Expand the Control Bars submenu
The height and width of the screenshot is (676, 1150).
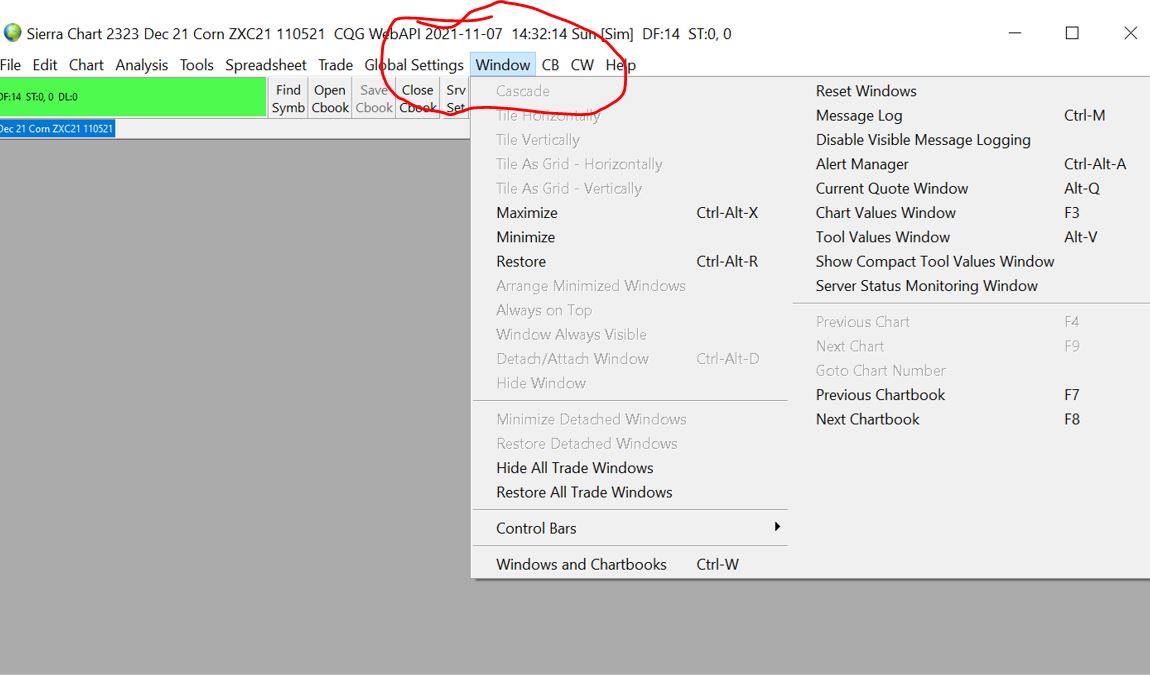629,528
